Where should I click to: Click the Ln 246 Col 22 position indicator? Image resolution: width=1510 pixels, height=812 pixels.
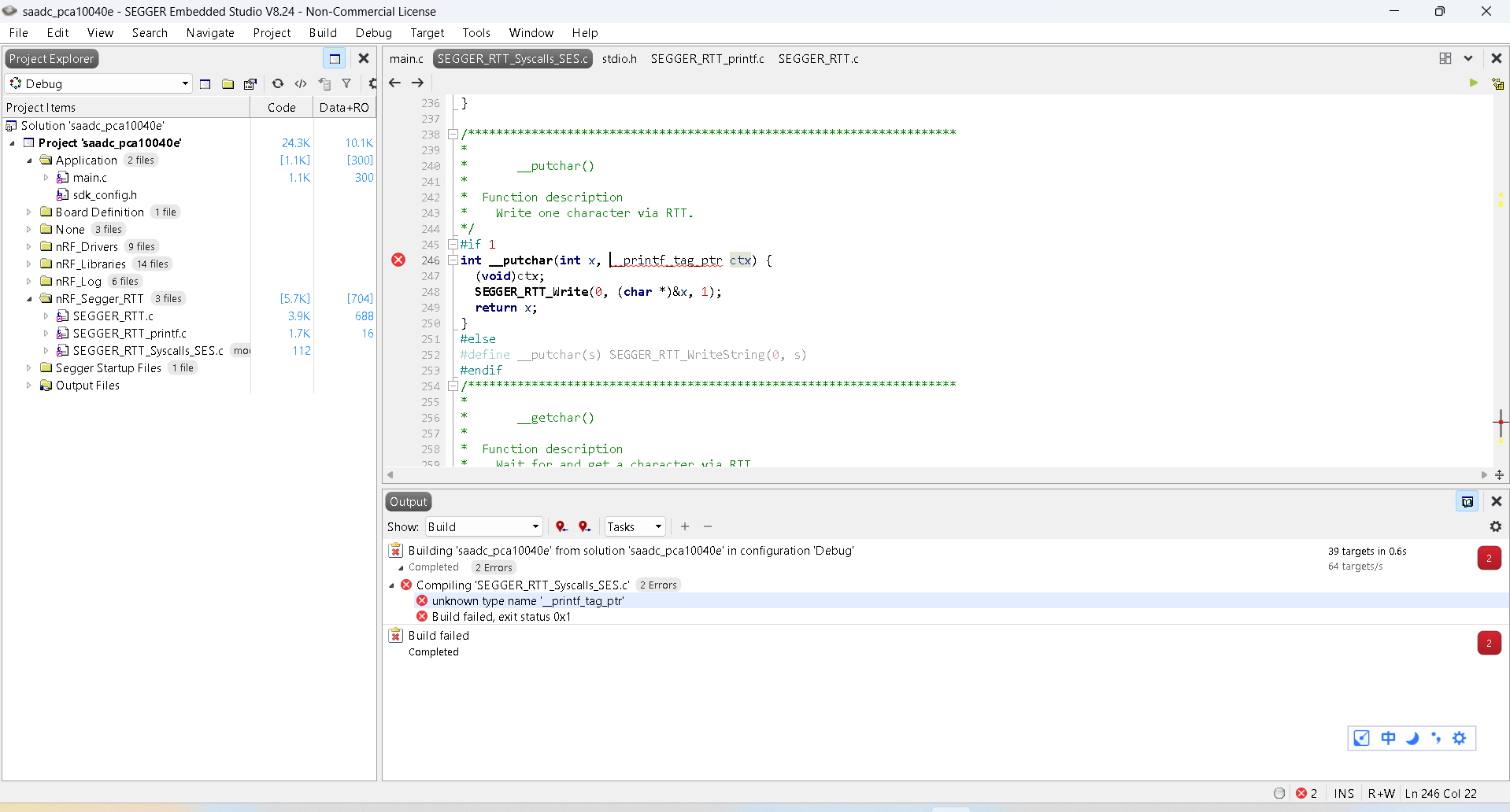[x=1441, y=793]
